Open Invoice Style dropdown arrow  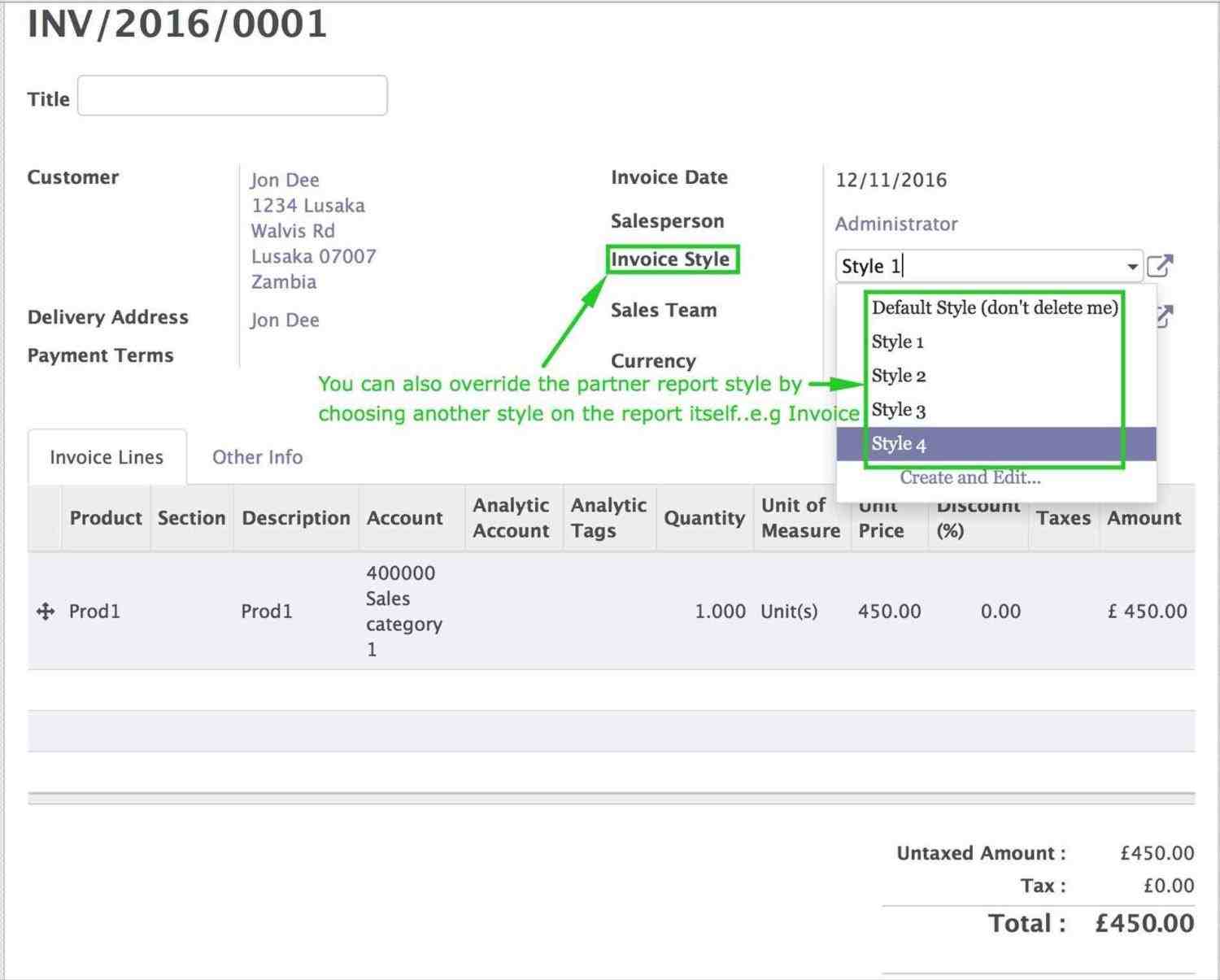[1132, 267]
